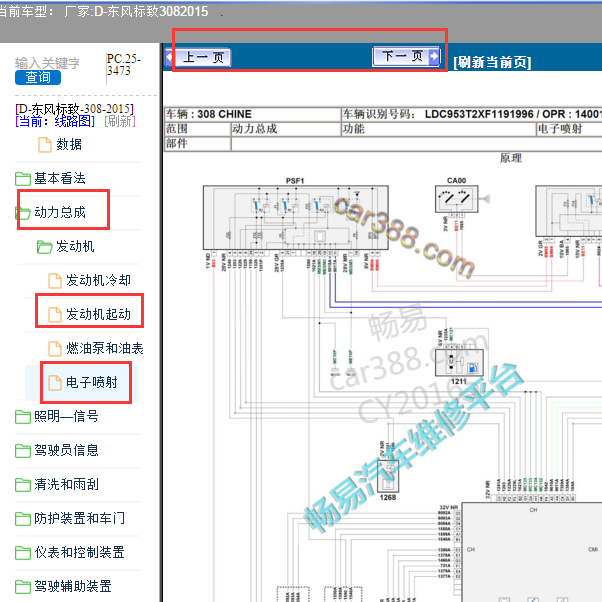Open the 数据 document item
This screenshot has width=602, height=602.
click(x=69, y=144)
